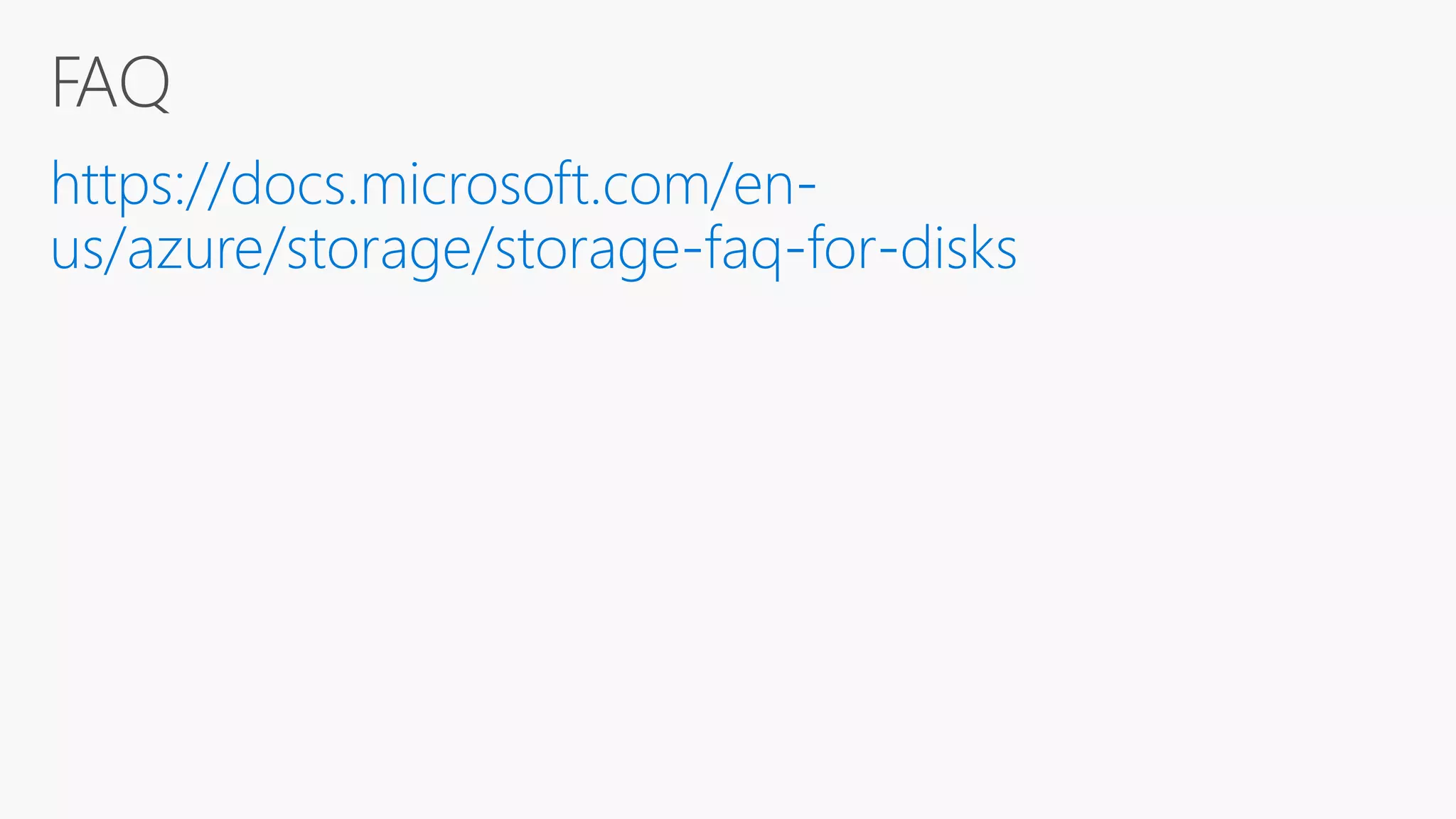Click 'en-' at the end of first URL line
This screenshot has height=819, width=1456.
(774, 185)
